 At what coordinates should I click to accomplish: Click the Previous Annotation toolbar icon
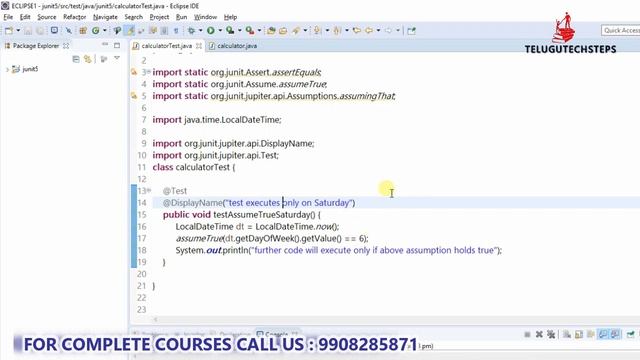point(337,30)
